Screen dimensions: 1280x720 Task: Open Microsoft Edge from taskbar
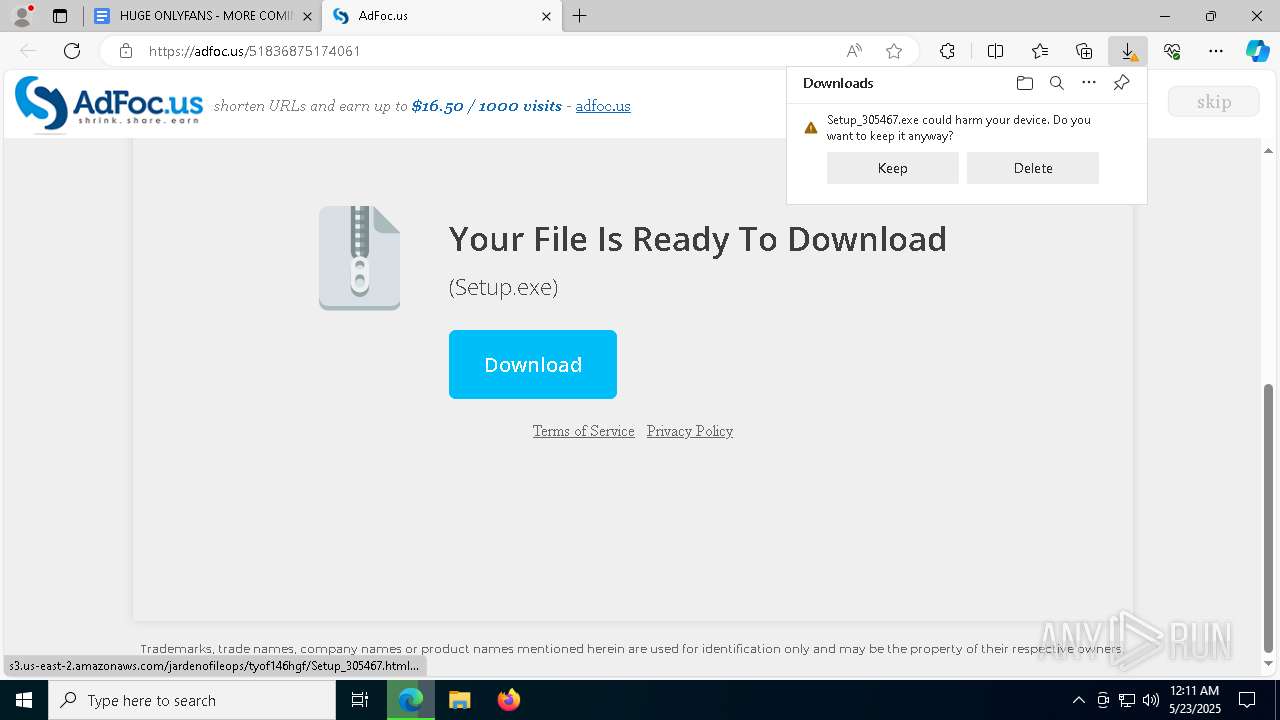[411, 700]
